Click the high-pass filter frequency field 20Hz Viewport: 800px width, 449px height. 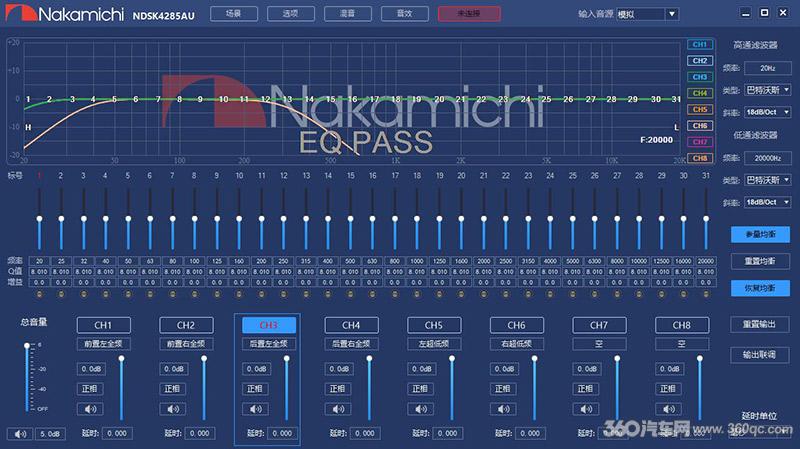[768, 68]
